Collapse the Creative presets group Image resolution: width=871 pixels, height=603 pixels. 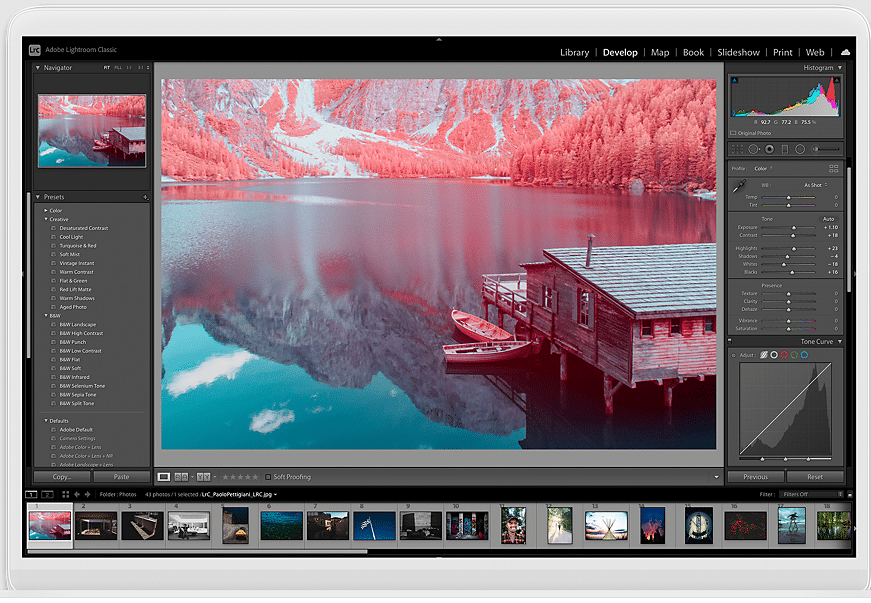pos(46,219)
